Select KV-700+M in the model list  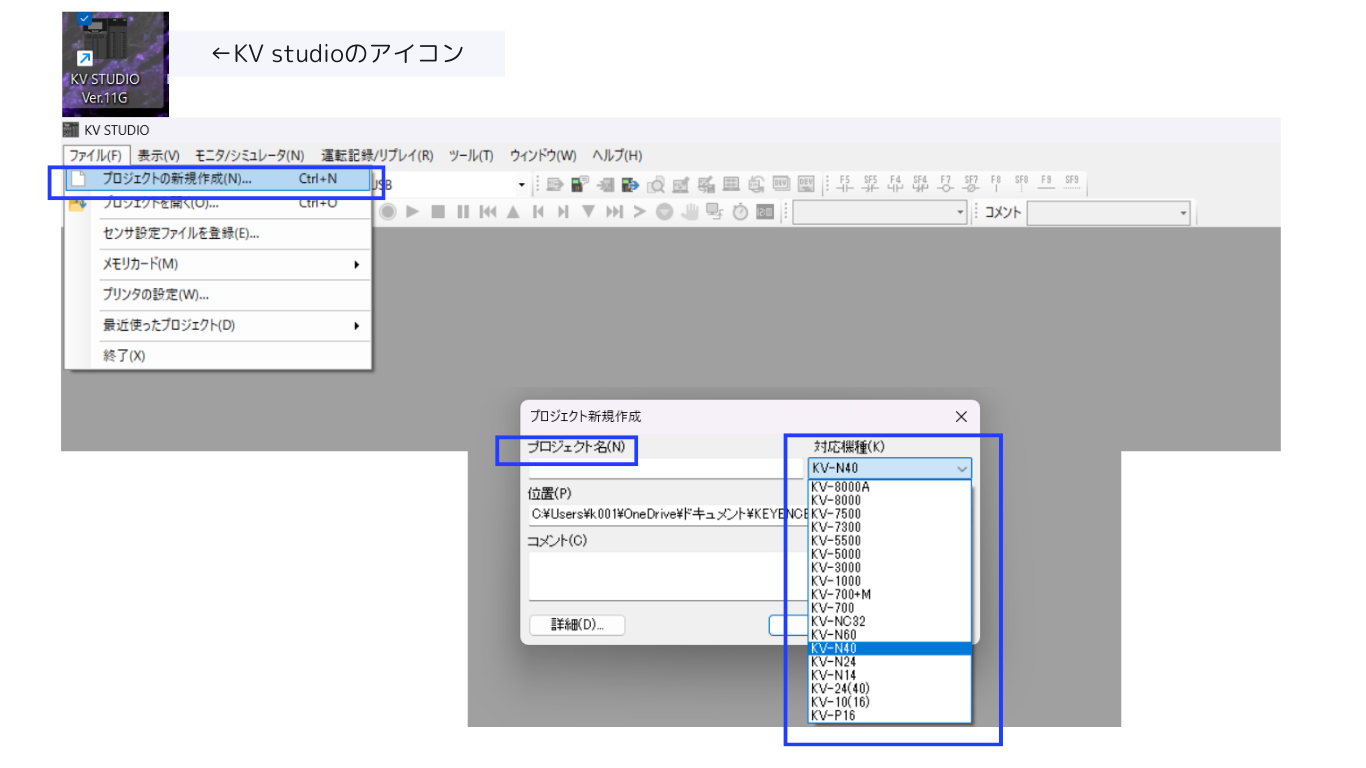[x=889, y=594]
